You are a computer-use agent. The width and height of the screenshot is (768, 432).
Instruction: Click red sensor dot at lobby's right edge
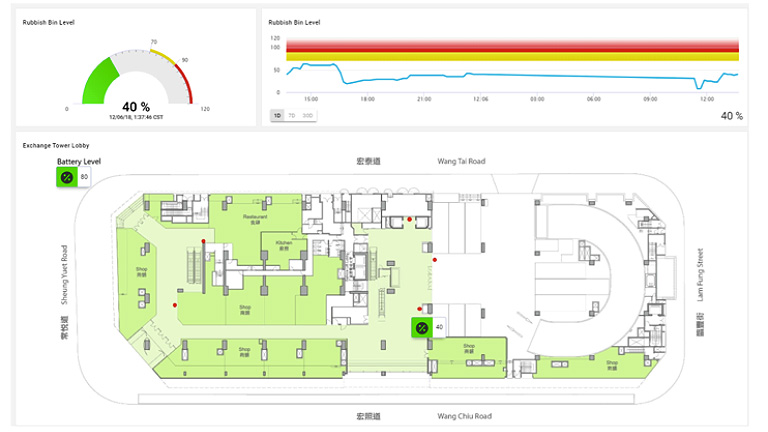point(434,260)
